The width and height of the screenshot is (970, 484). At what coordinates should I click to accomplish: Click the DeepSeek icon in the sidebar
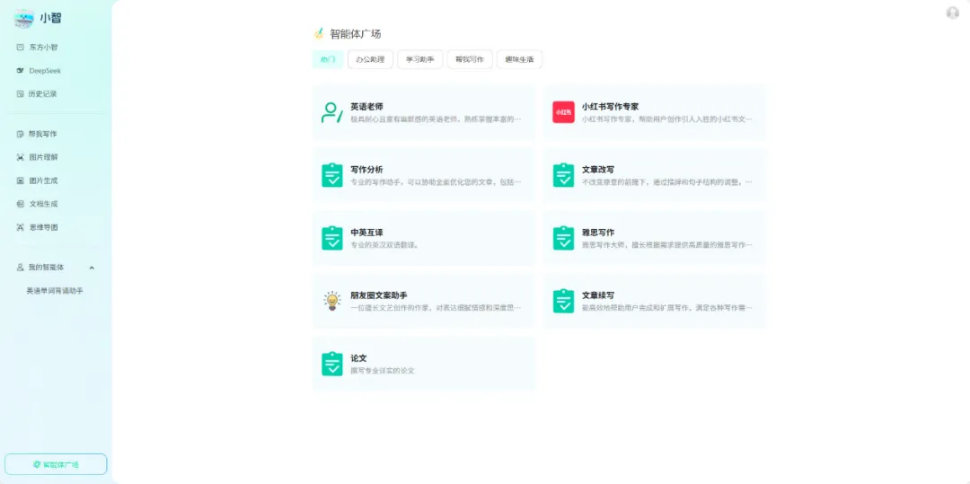coord(20,71)
